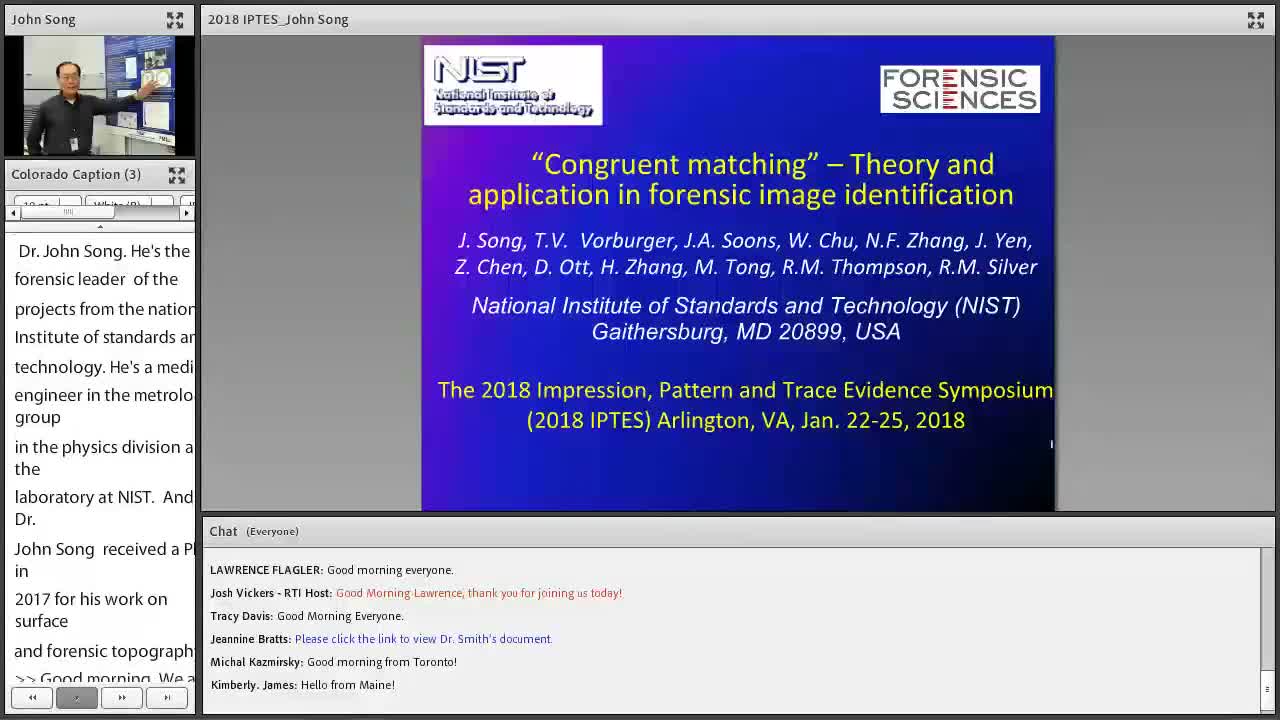Click the "Good morning everyone." message from Lawrence
The height and width of the screenshot is (720, 1280).
(x=390, y=570)
